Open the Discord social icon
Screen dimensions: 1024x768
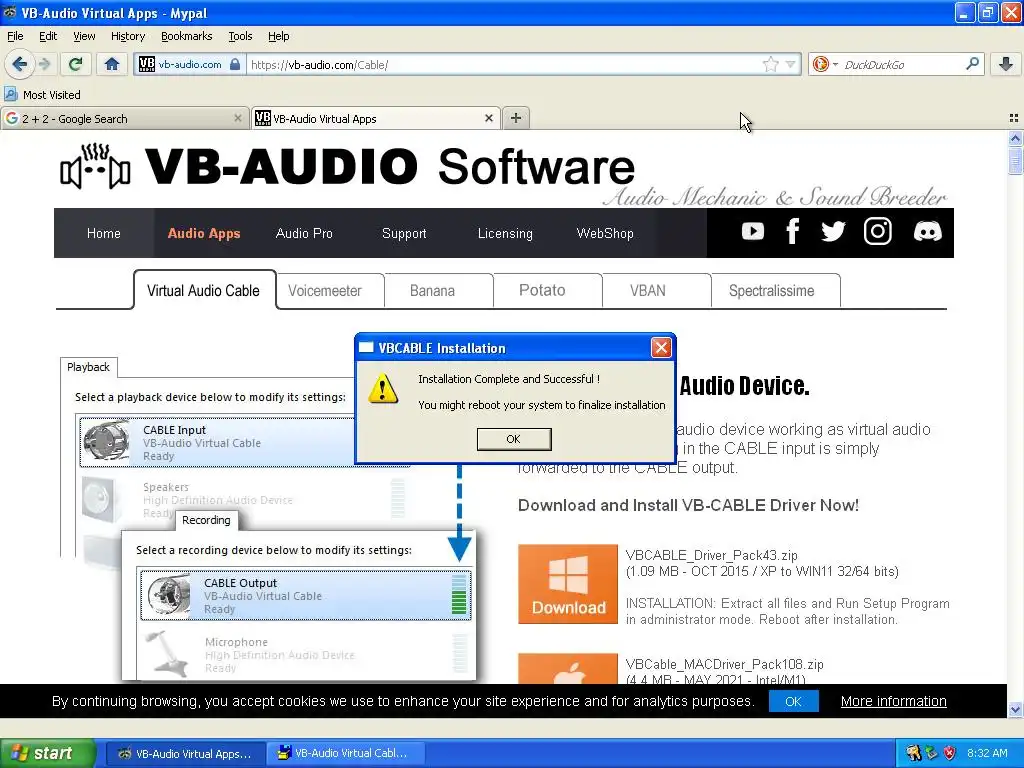(x=927, y=231)
